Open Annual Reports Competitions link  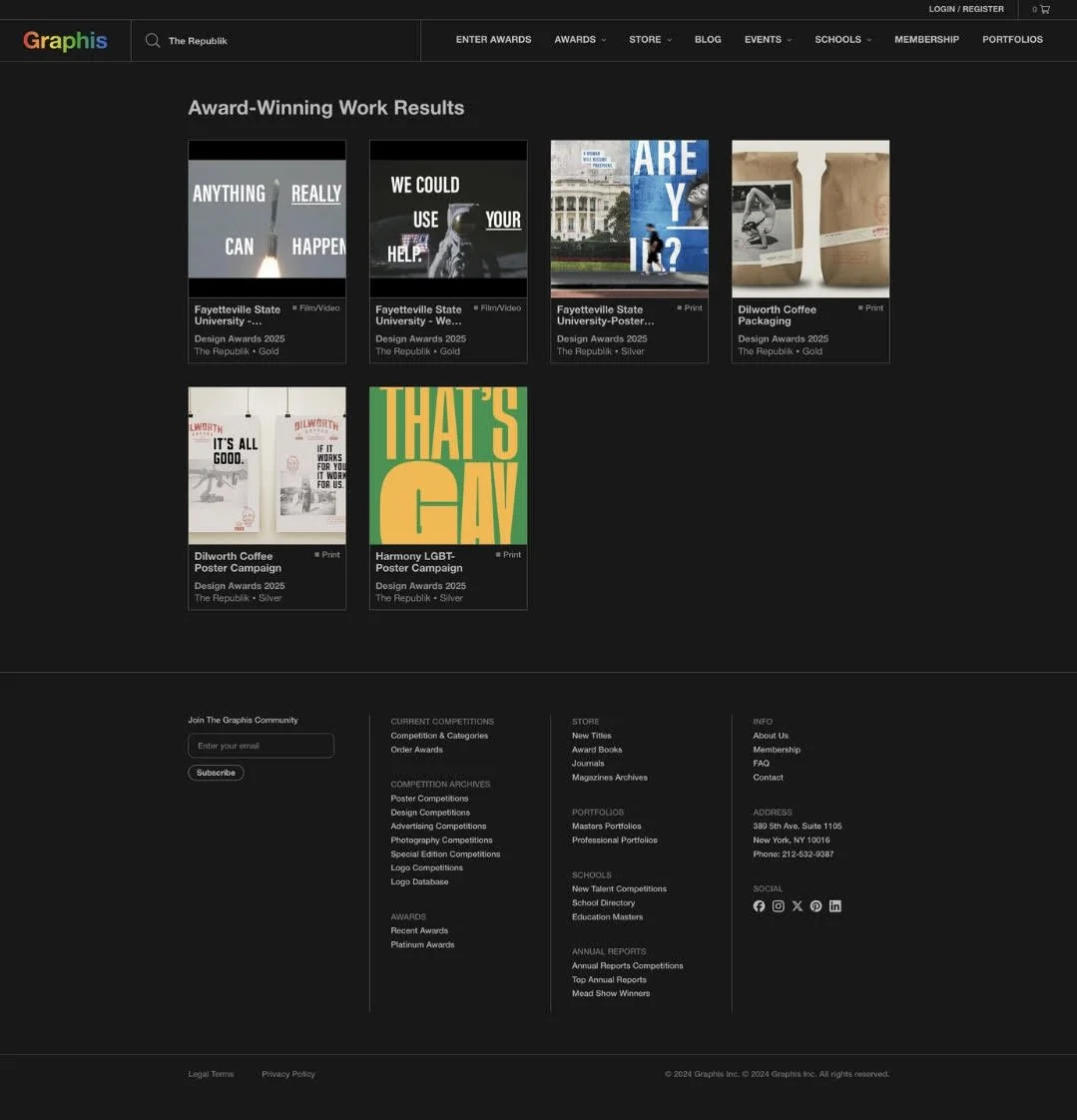point(627,965)
